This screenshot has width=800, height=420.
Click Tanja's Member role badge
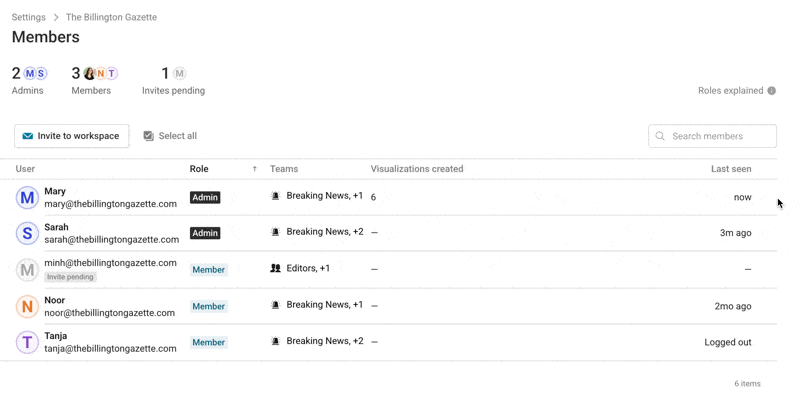(208, 342)
